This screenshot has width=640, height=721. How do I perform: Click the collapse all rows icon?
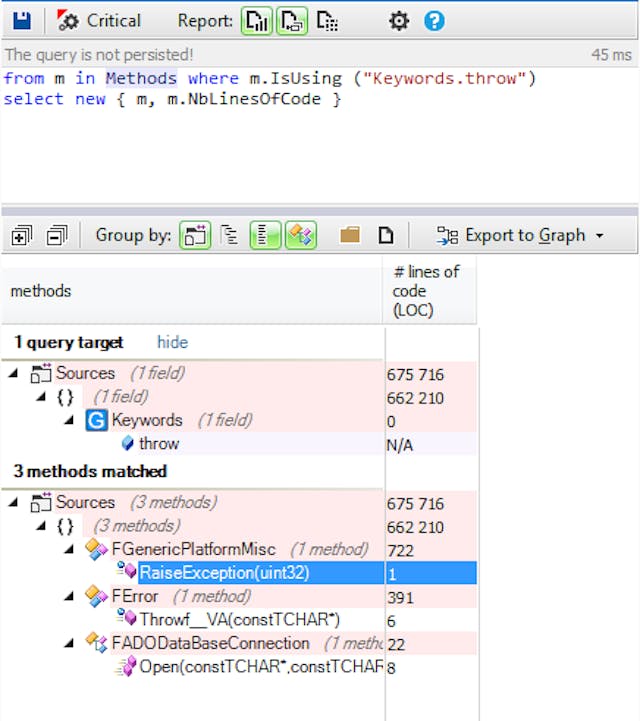coord(57,235)
